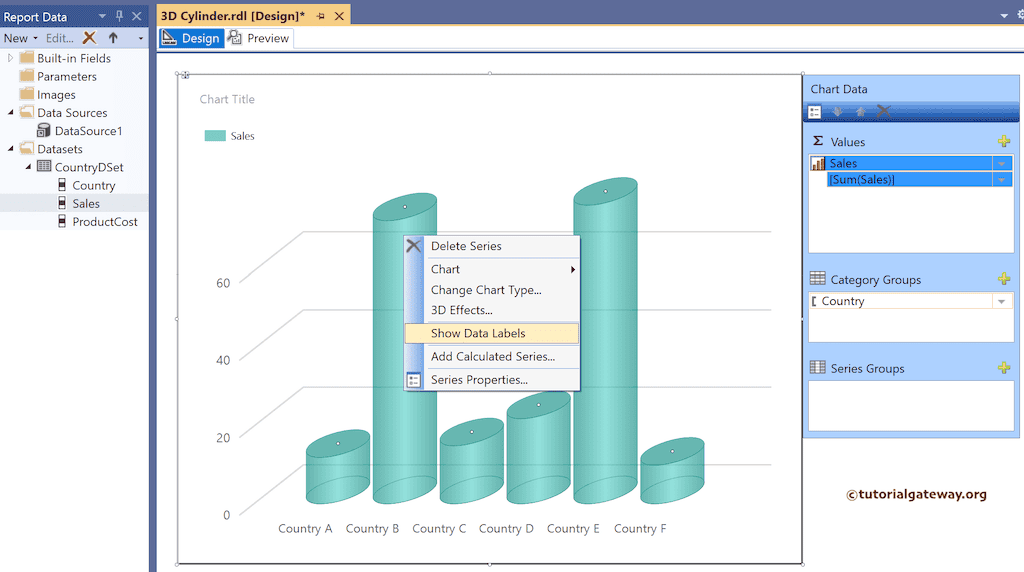Click the 60 value axis label
This screenshot has height=572, width=1024.
[x=223, y=283]
